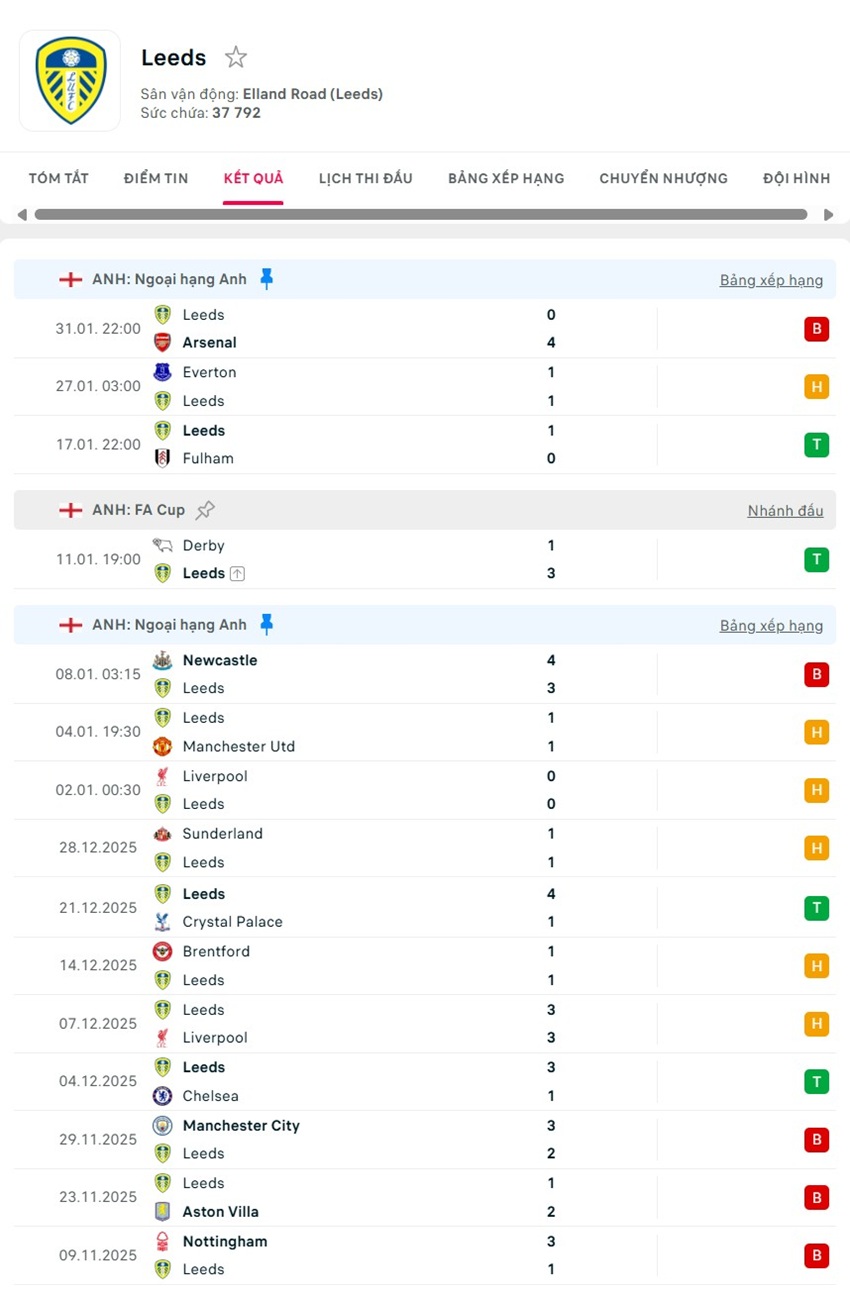Open the Nhánh đấu link
The width and height of the screenshot is (850, 1296).
785,510
